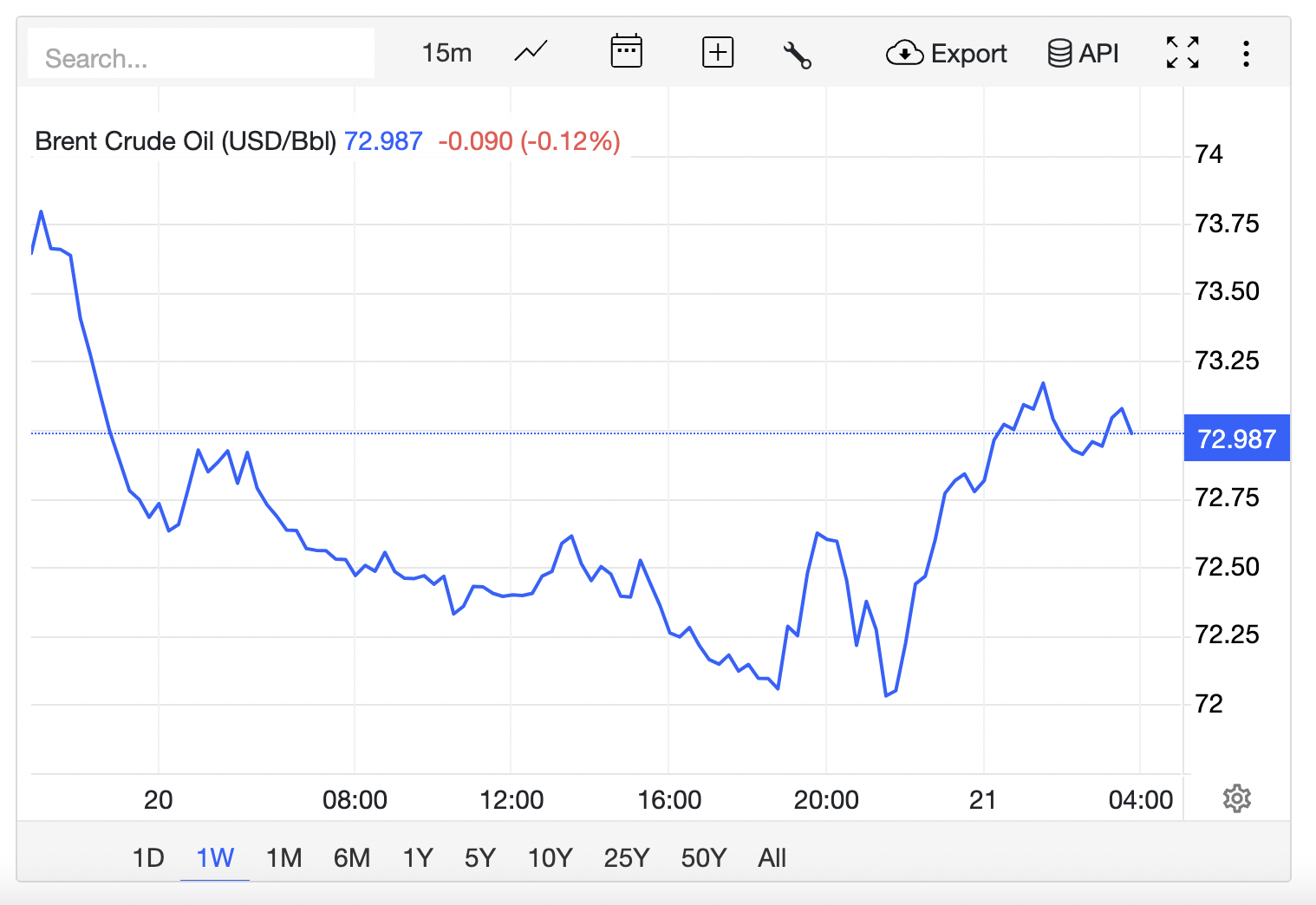The width and height of the screenshot is (1316, 905).
Task: Open the three-dot more options menu
Action: 1246,54
